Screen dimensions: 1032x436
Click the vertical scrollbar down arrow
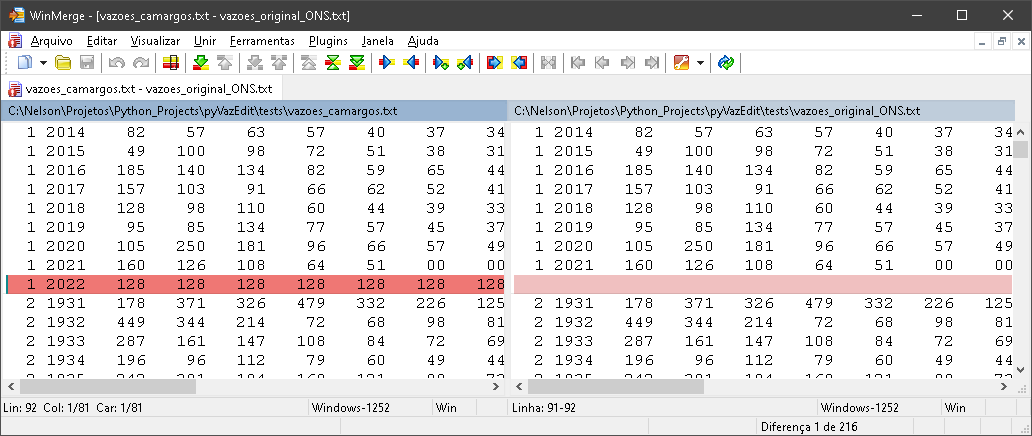1021,369
